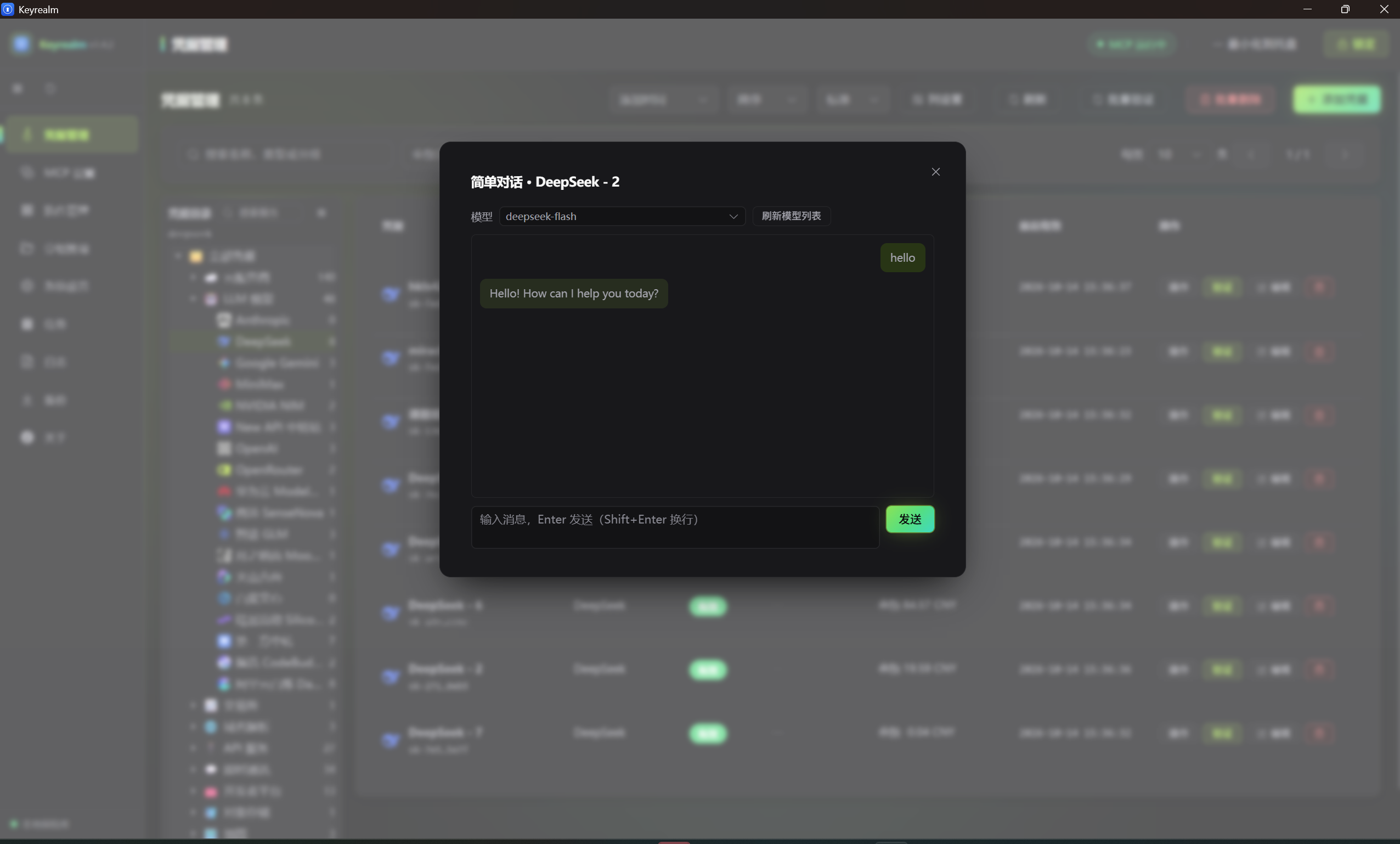Image resolution: width=1400 pixels, height=844 pixels.
Task: Click the 模型 label
Action: coord(481,217)
